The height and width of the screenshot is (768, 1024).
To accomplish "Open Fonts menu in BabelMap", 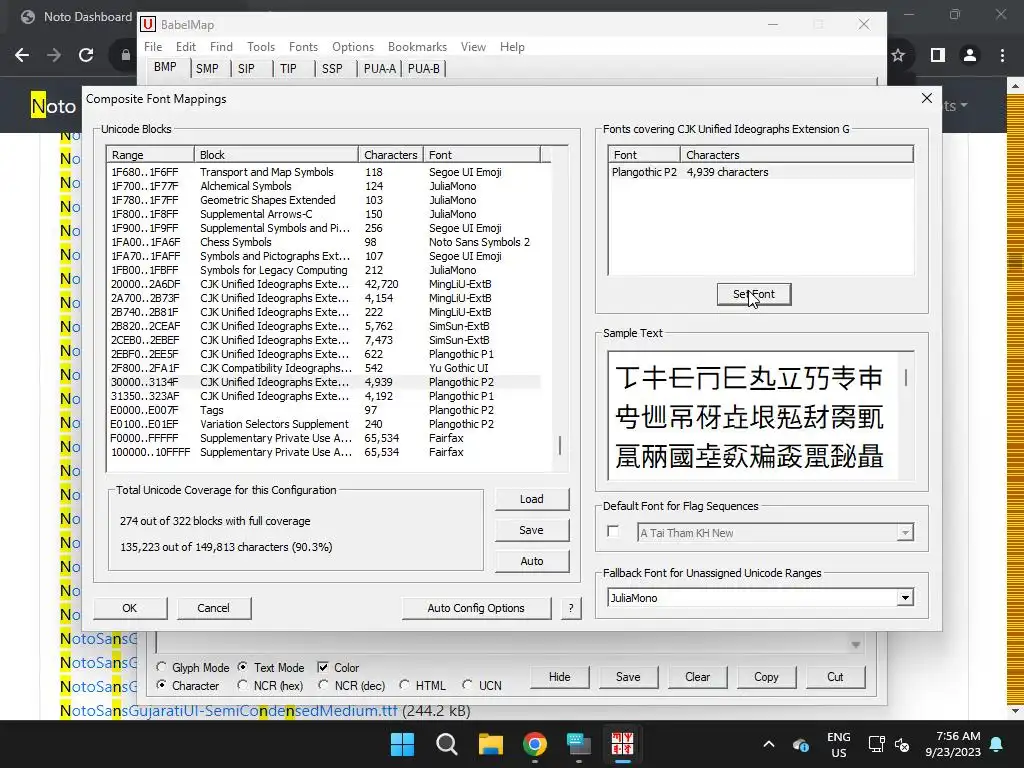I will coord(303,47).
